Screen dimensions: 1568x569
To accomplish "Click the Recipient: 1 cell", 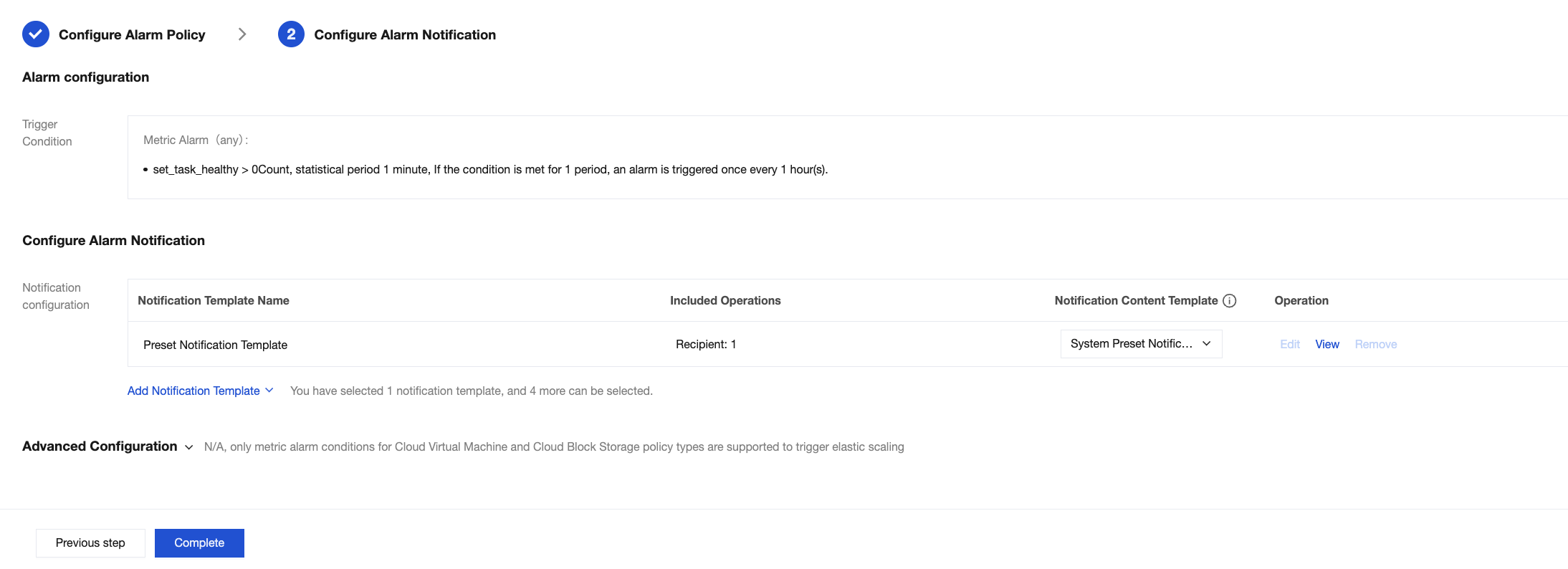I will [x=706, y=345].
